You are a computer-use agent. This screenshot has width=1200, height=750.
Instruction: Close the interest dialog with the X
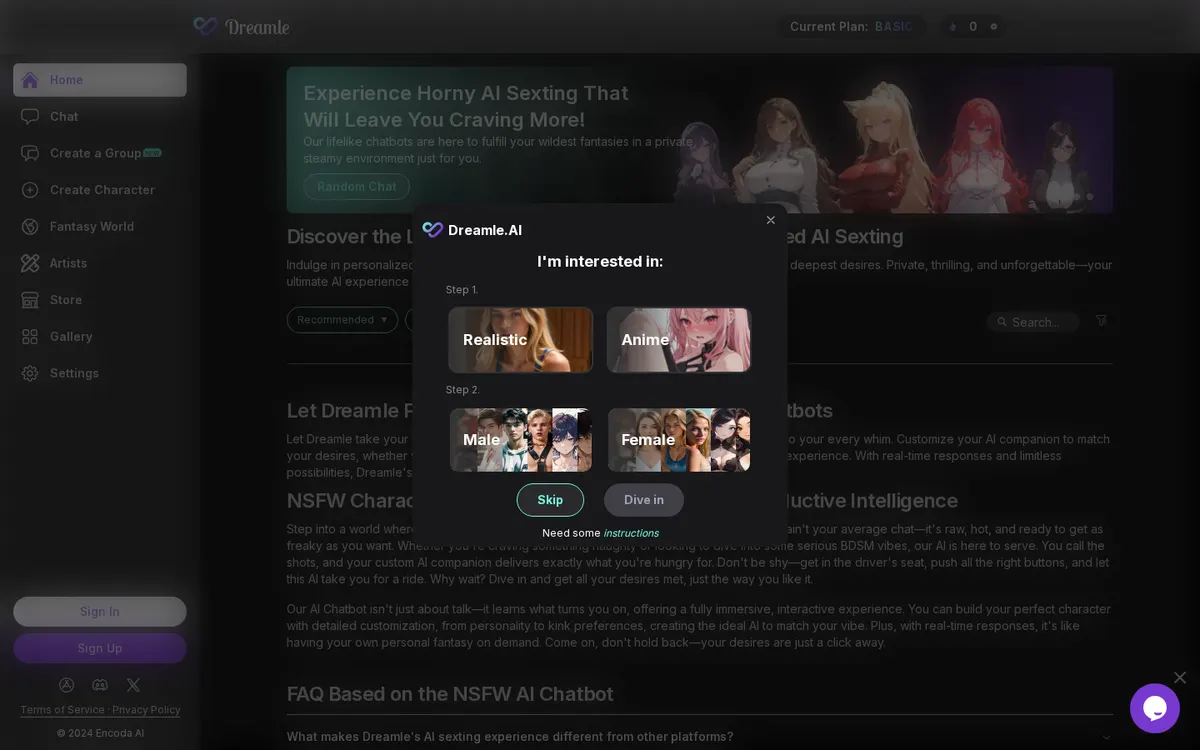[770, 220]
